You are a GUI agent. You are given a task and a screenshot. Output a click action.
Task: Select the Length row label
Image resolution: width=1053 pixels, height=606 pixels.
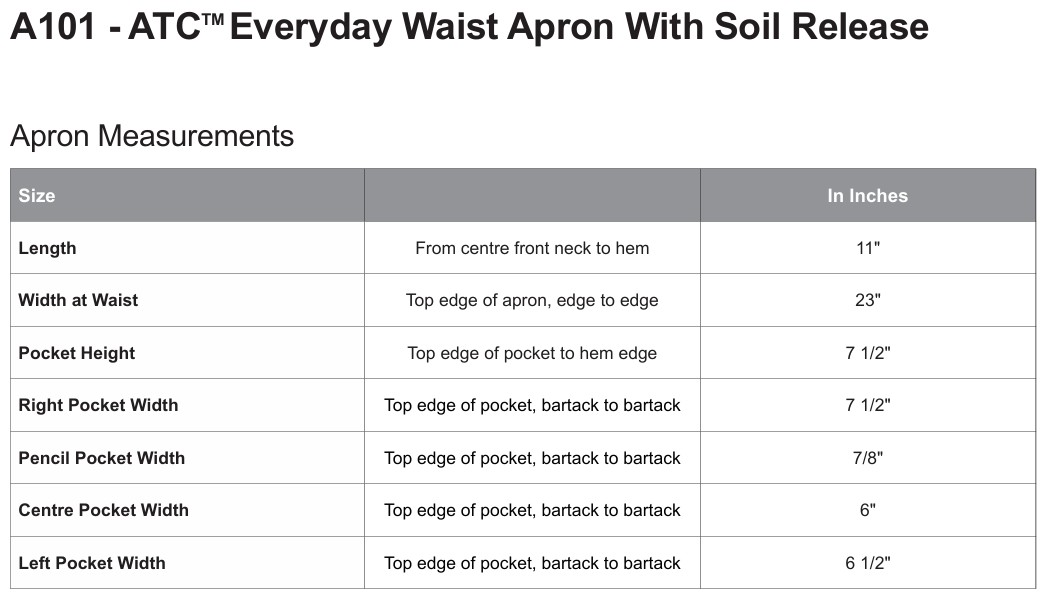[47, 248]
